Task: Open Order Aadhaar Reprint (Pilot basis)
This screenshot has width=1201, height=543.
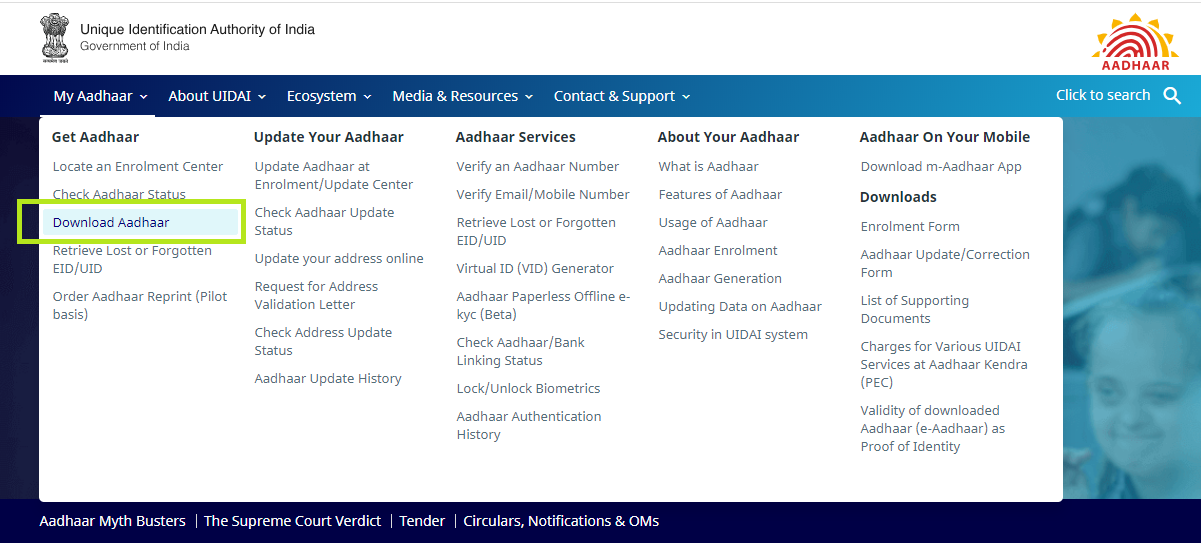Action: click(140, 306)
